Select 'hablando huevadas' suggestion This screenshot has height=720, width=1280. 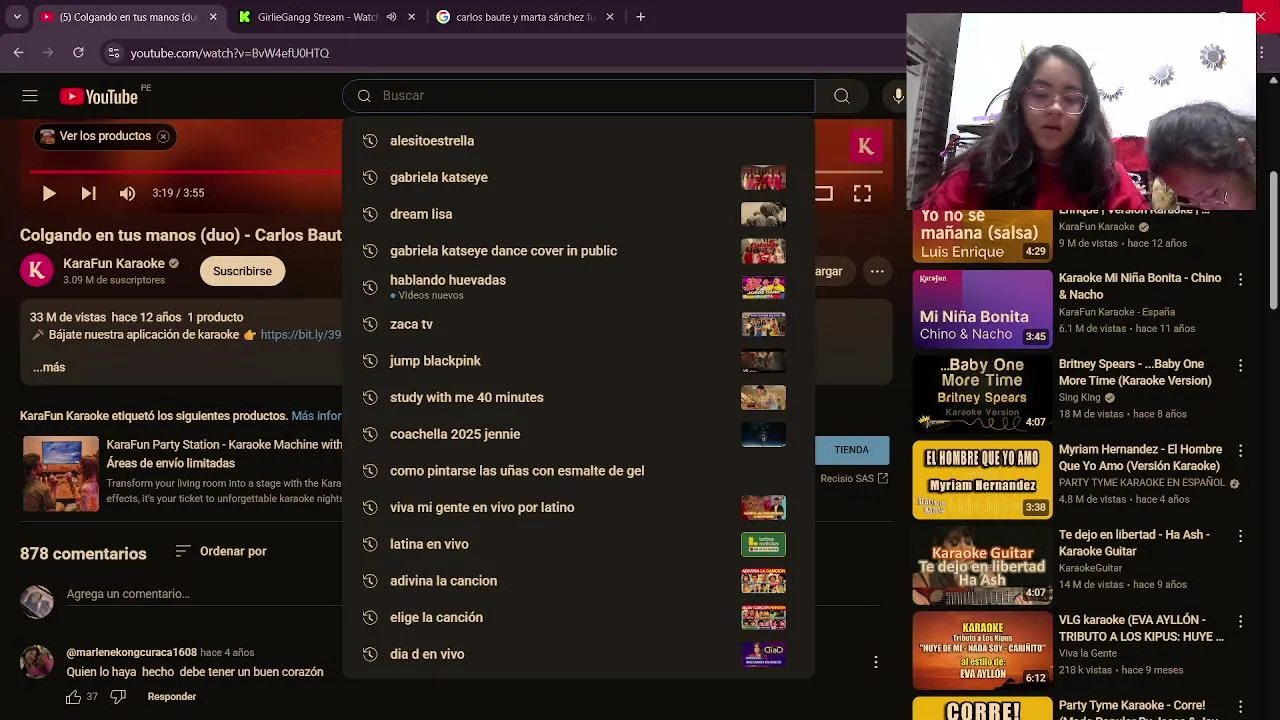click(579, 287)
